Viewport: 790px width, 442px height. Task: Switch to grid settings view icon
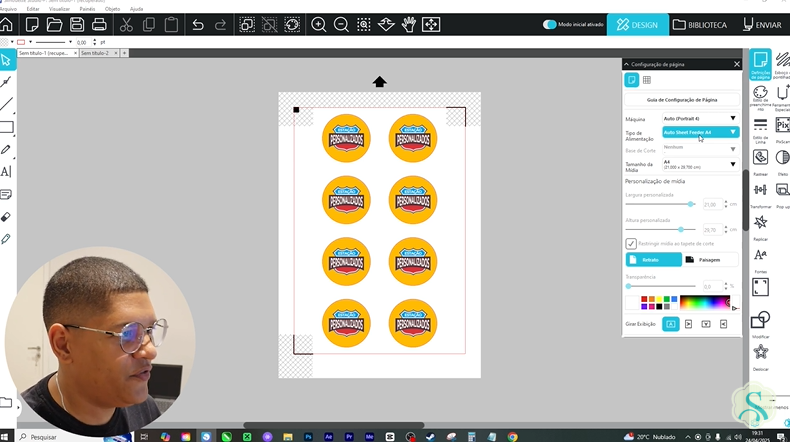click(647, 80)
